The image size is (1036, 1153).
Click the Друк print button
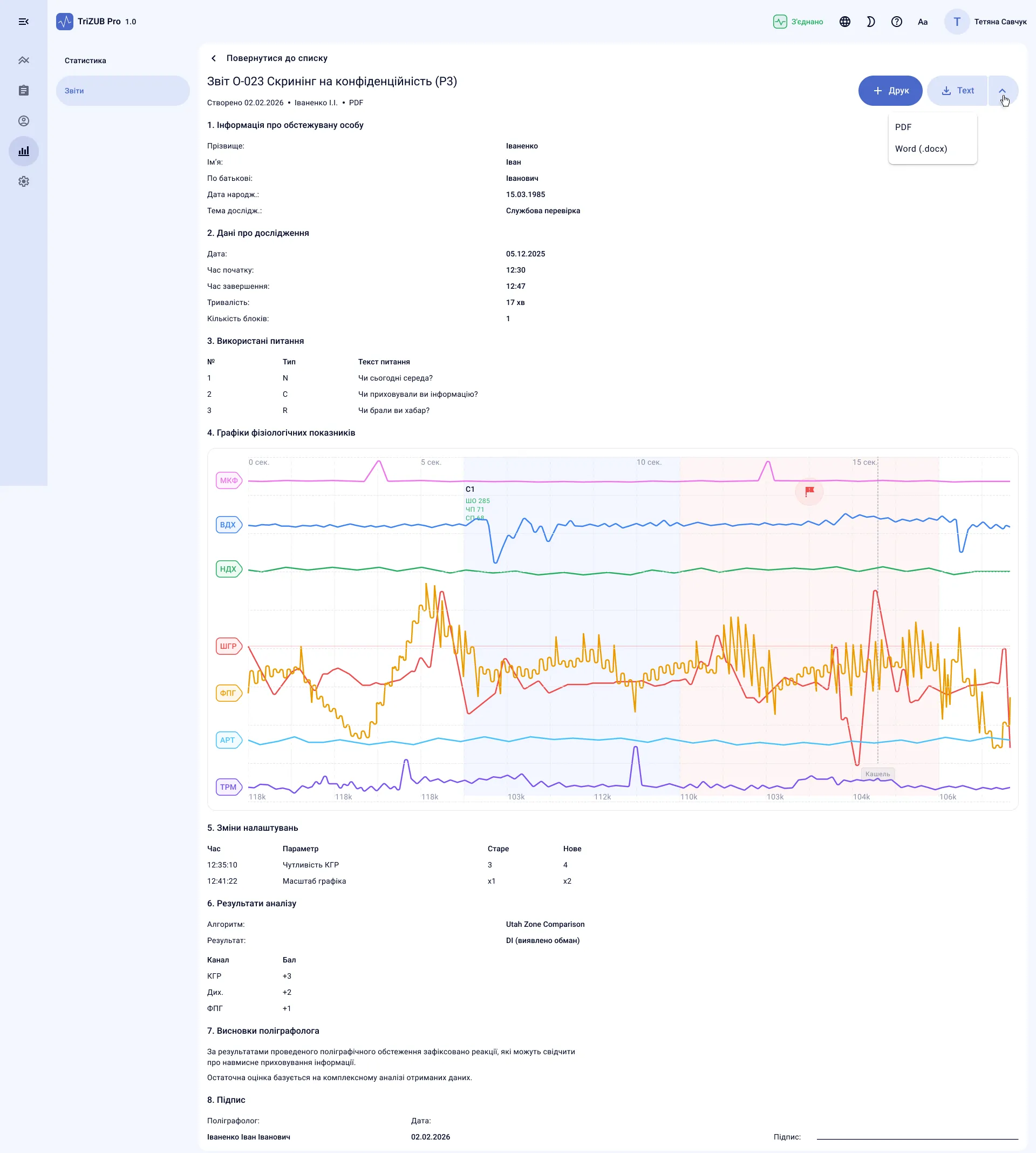coord(890,91)
